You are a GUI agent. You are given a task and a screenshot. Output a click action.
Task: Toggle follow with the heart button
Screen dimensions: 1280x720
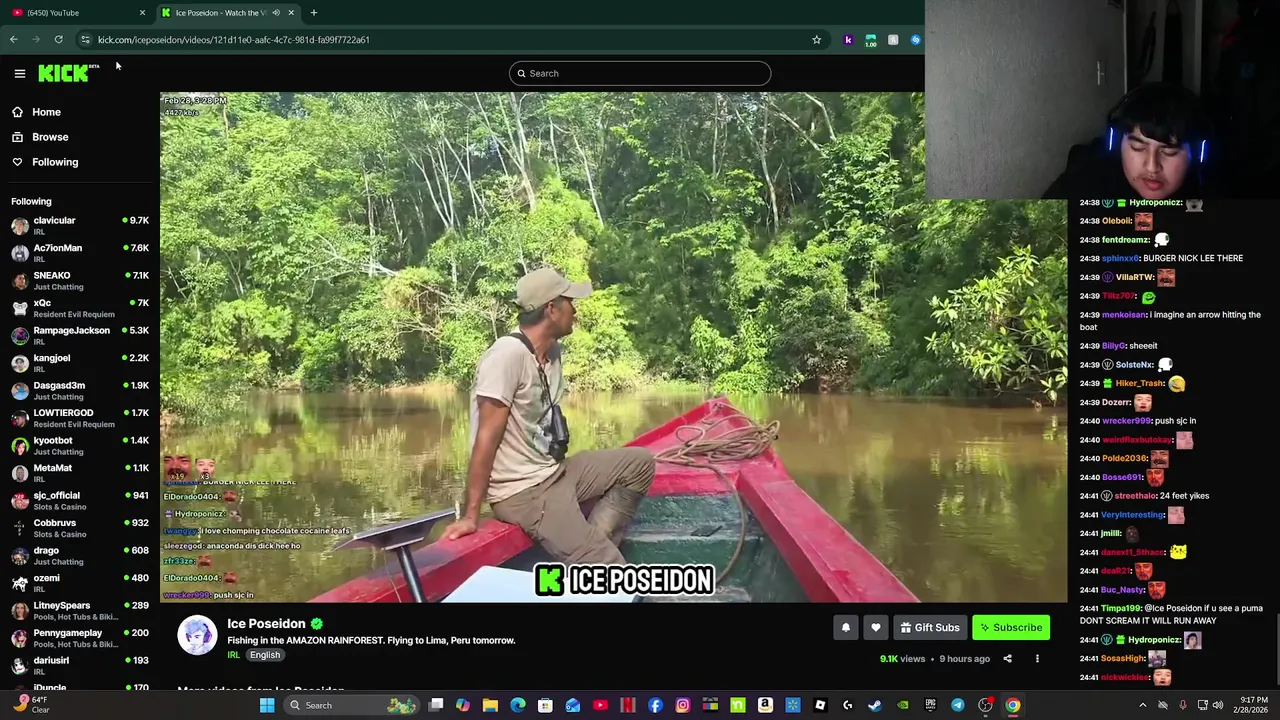coord(876,628)
